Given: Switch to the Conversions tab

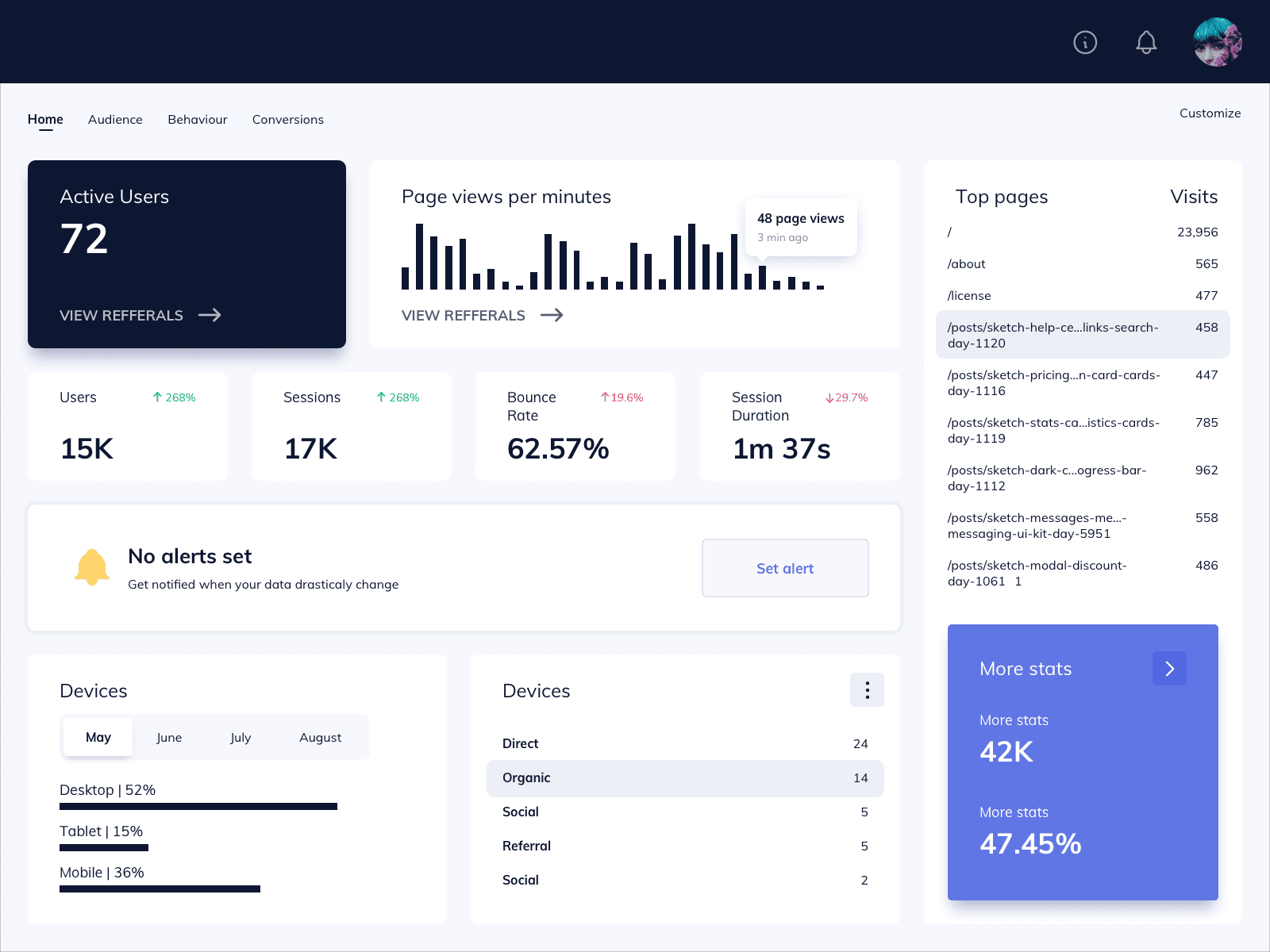Looking at the screenshot, I should (x=287, y=119).
